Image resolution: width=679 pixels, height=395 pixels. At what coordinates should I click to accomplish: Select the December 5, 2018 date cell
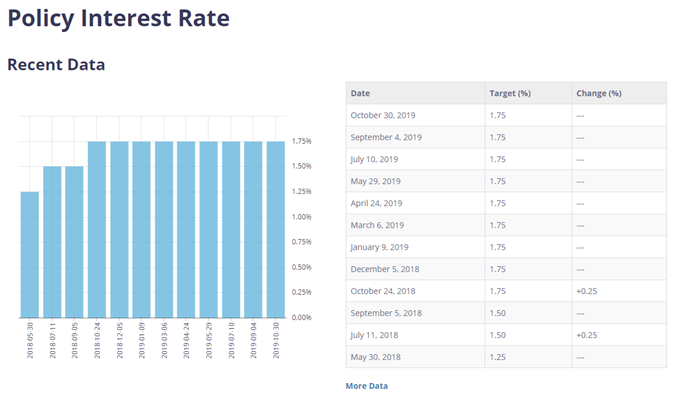point(415,269)
